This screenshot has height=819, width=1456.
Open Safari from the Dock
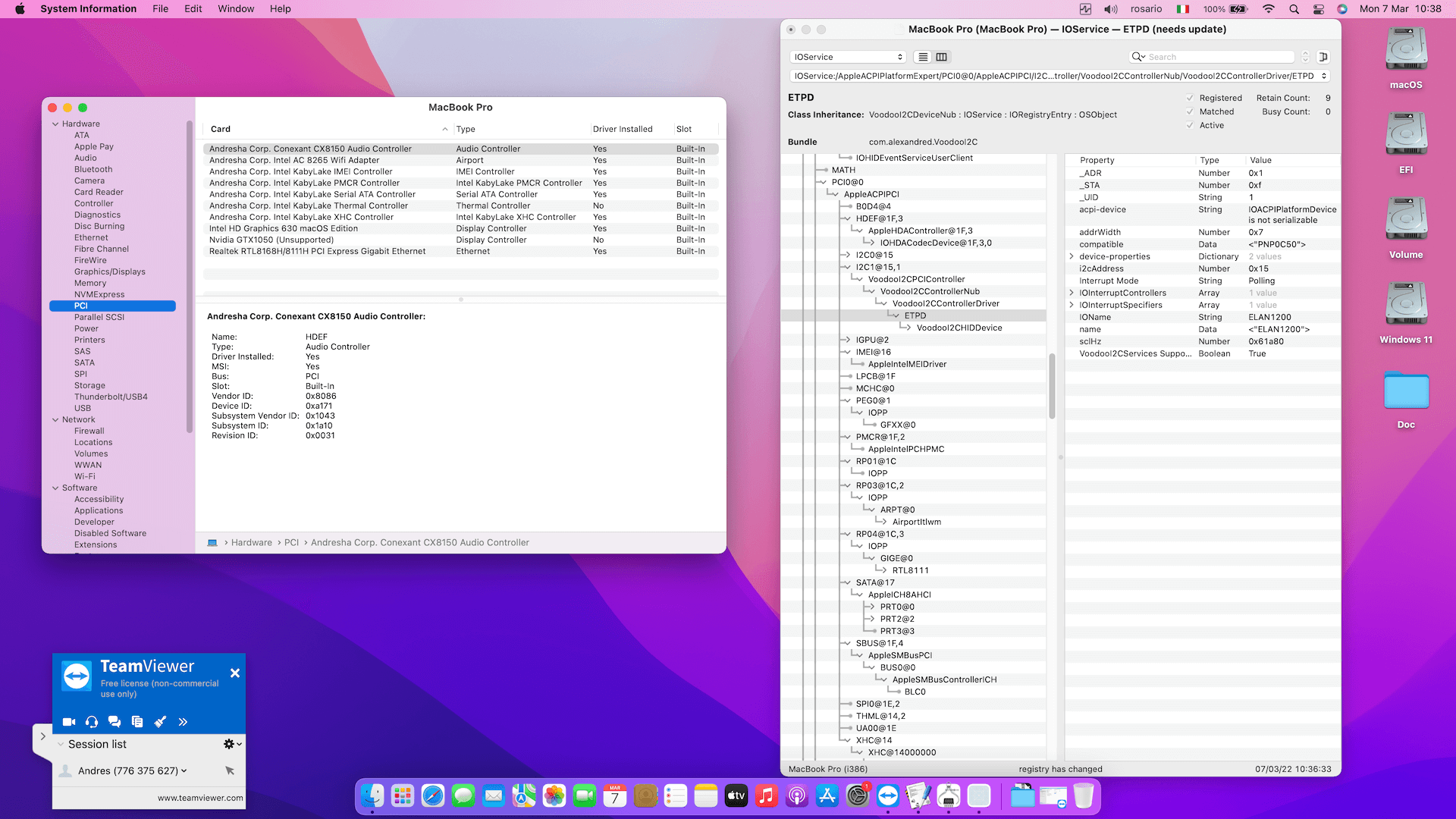[433, 795]
